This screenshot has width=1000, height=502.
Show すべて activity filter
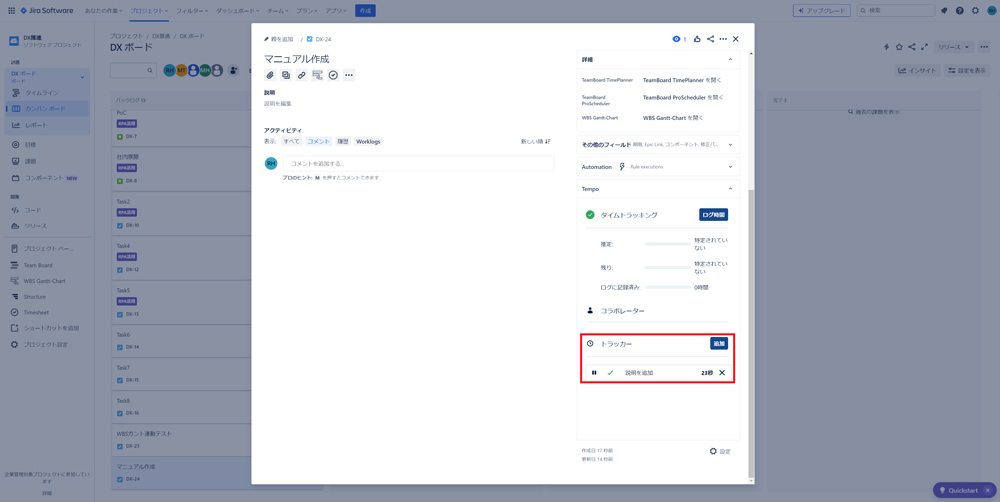pyautogui.click(x=291, y=142)
